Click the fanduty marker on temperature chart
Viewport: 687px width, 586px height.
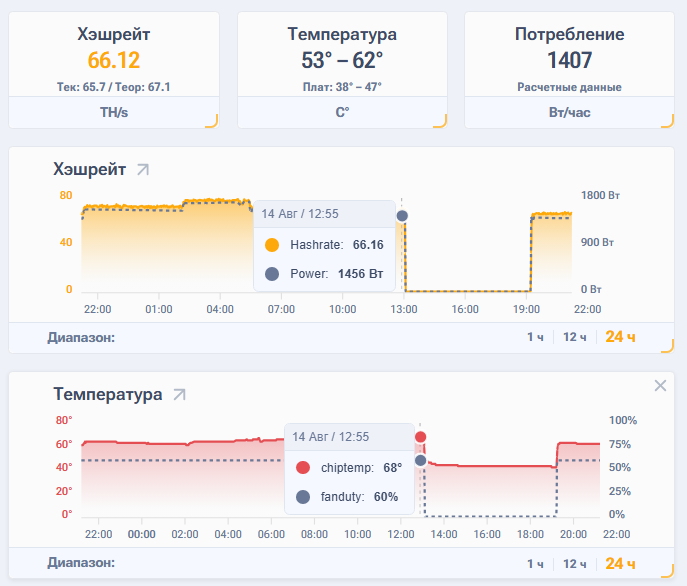pyautogui.click(x=421, y=460)
